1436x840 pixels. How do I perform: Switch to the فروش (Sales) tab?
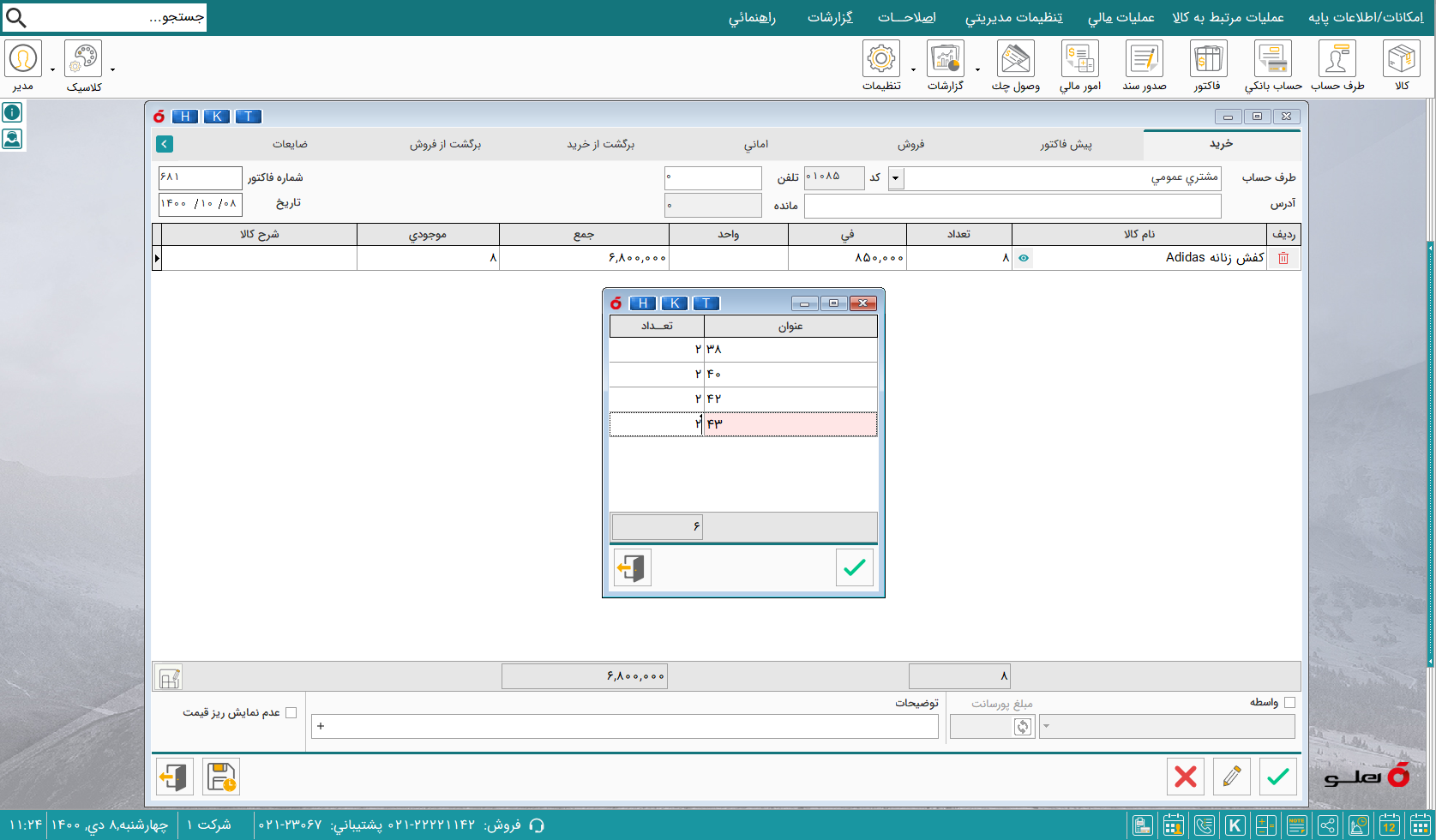[910, 144]
